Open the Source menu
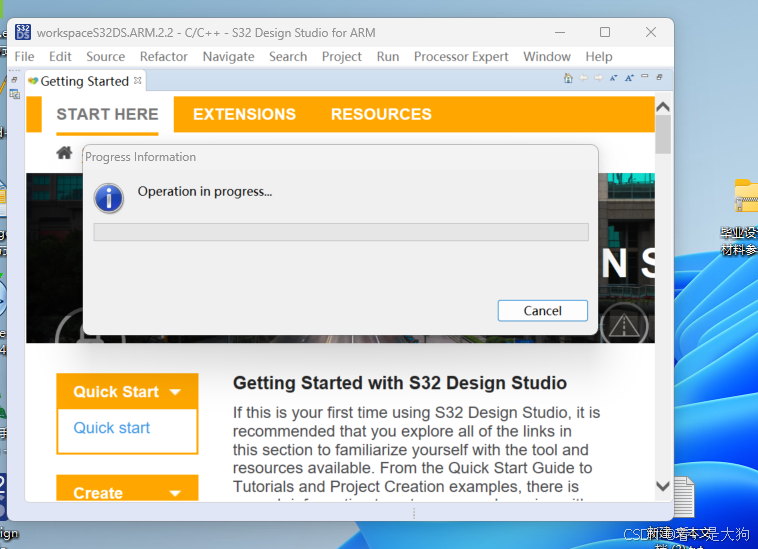 105,57
